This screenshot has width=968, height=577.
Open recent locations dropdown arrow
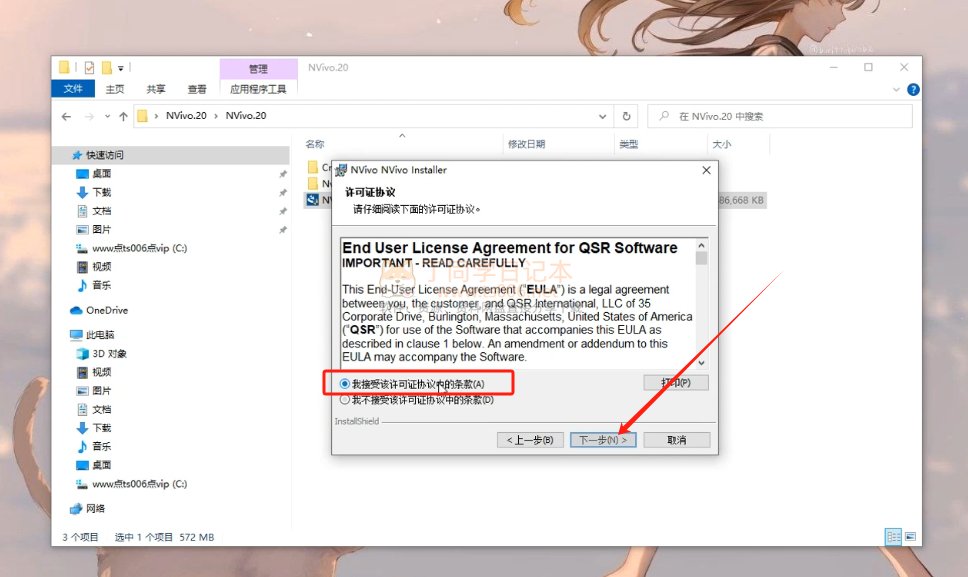[107, 116]
